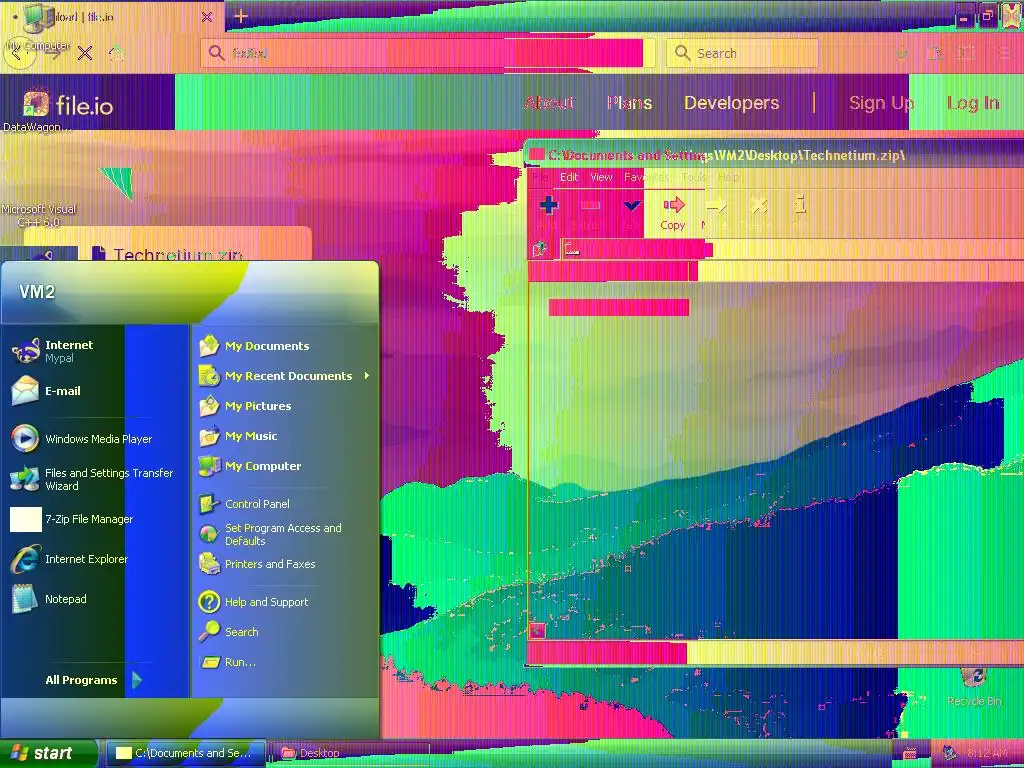This screenshot has height=768, width=1024.
Task: Go to the browser home page
Action: [x=116, y=53]
